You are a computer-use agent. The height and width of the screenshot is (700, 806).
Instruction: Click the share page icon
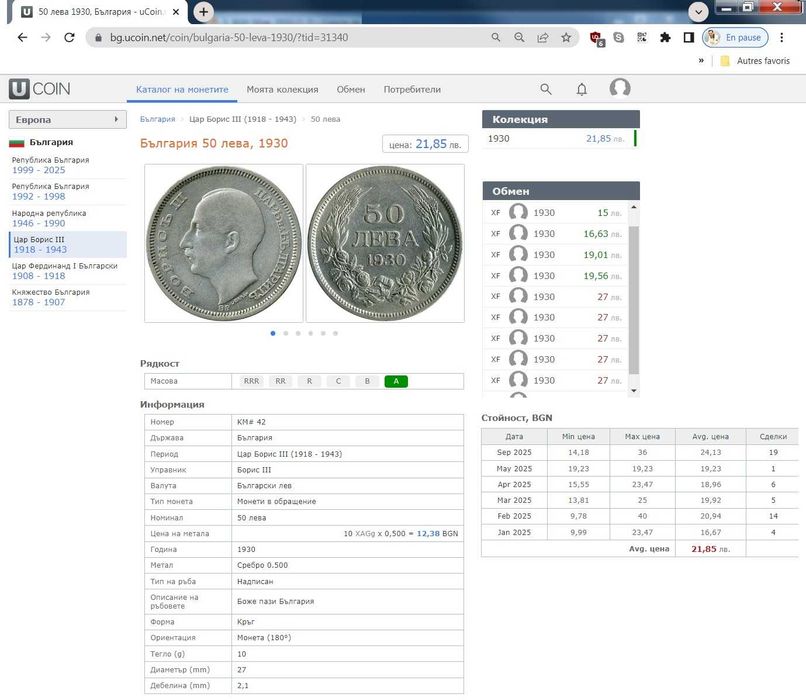pyautogui.click(x=543, y=38)
